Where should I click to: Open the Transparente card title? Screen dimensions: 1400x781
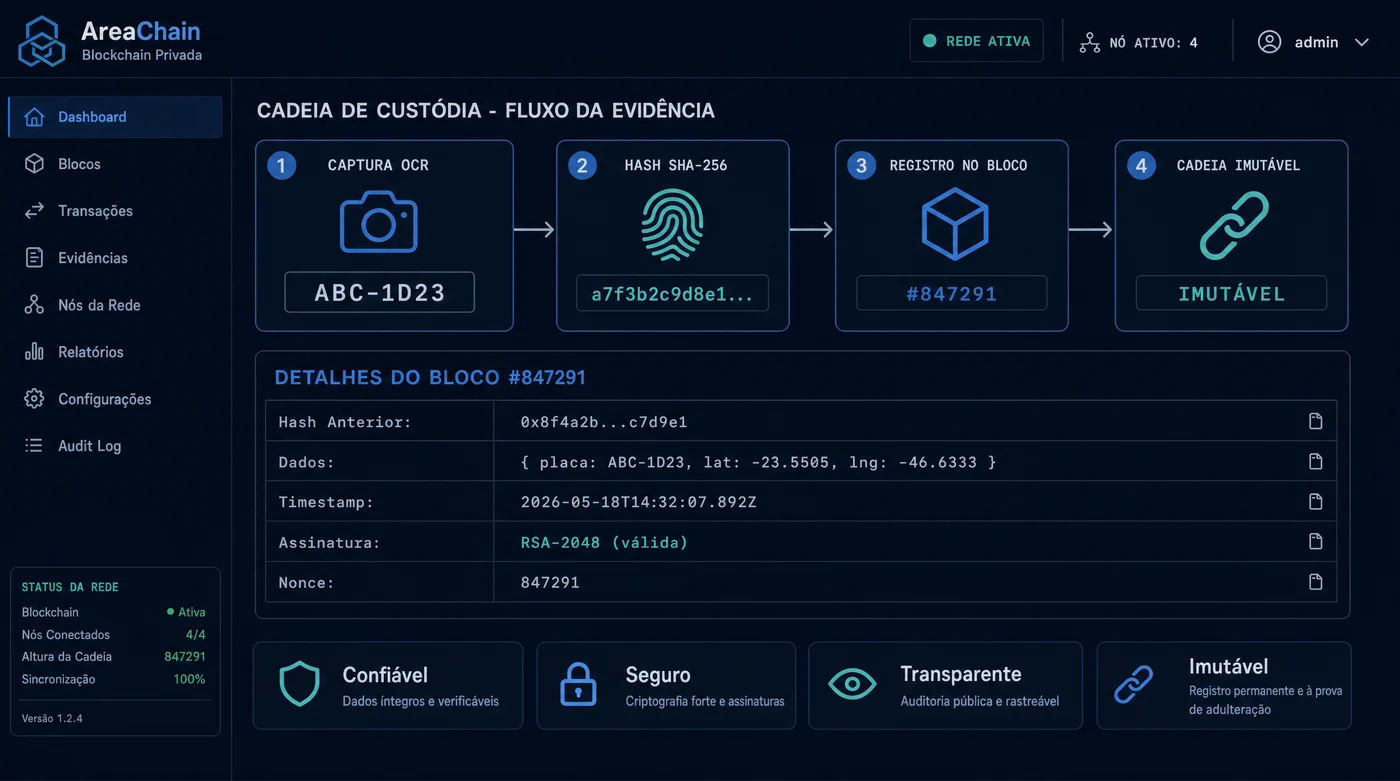[961, 674]
